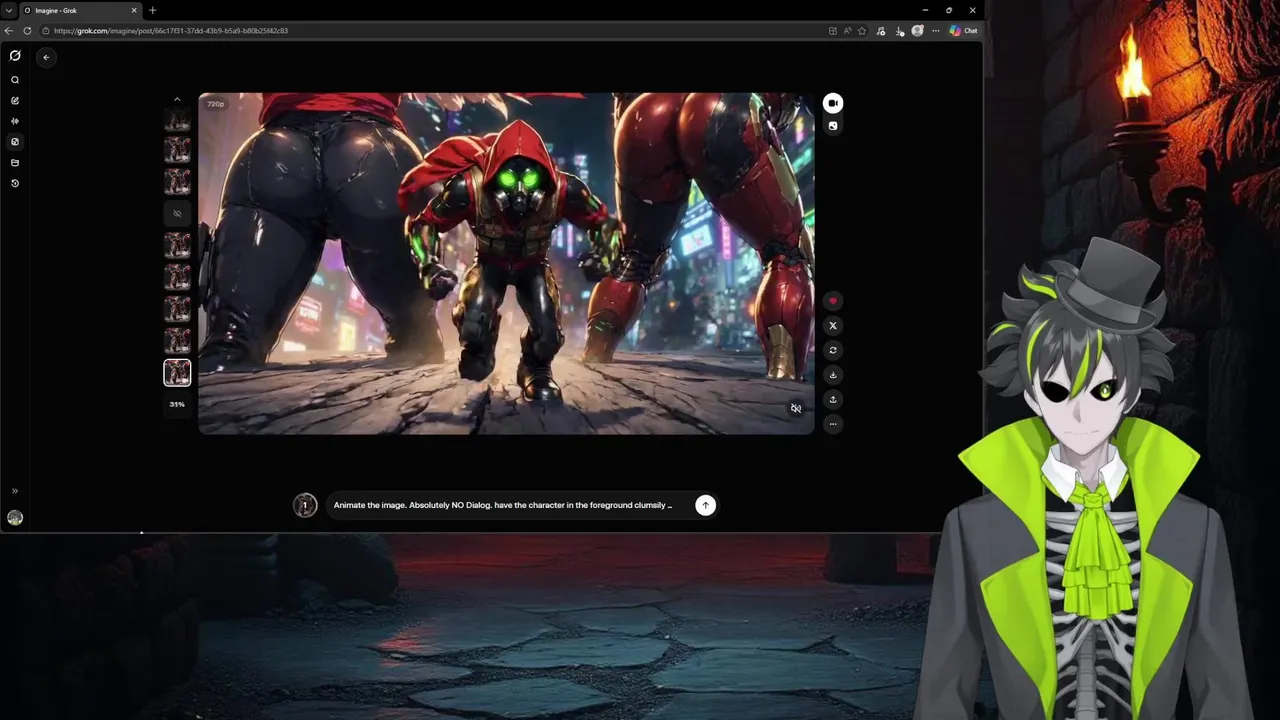Reload the page
The height and width of the screenshot is (720, 1280).
[x=27, y=31]
